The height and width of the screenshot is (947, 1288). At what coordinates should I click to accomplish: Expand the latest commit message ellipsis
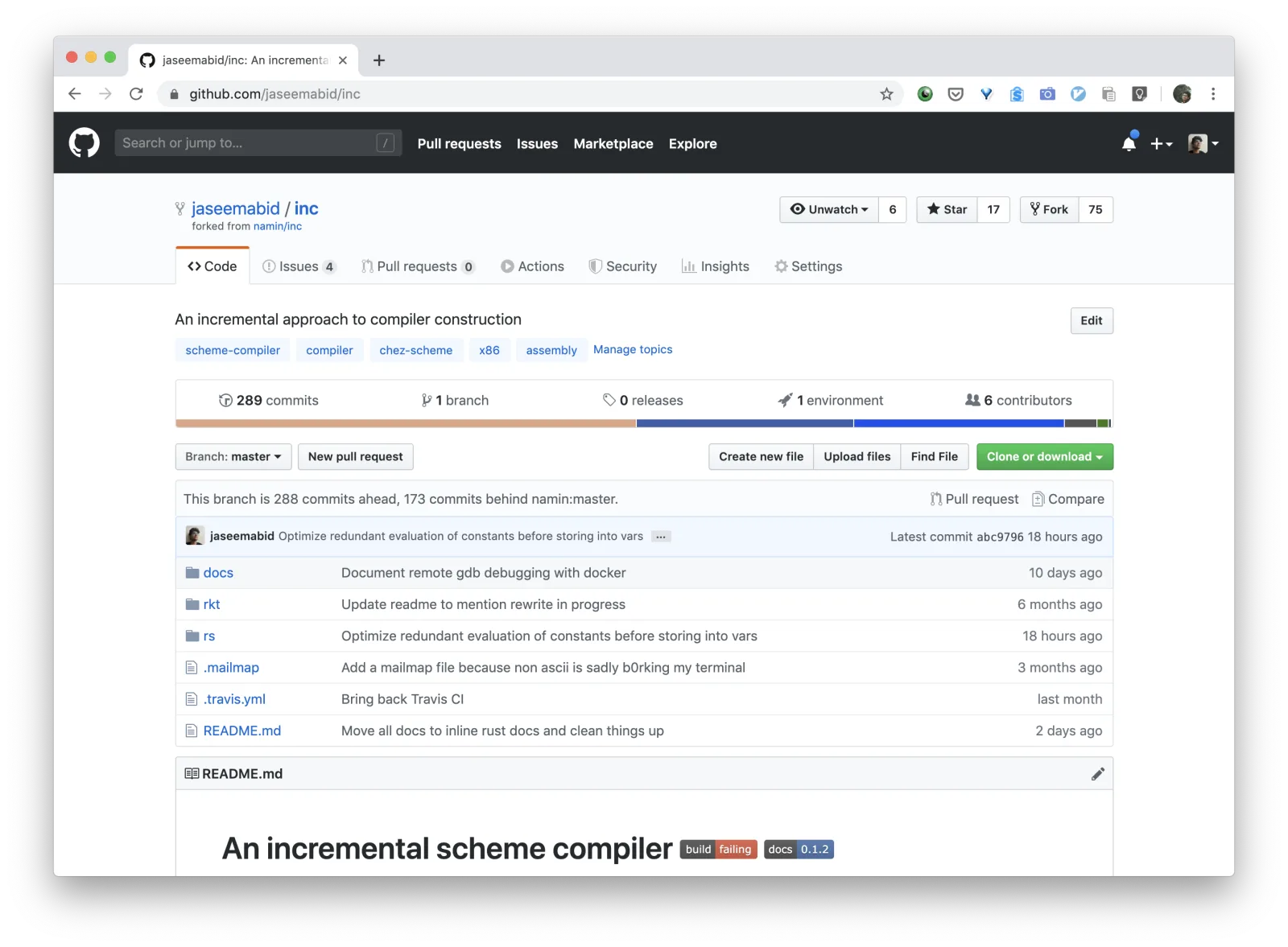point(661,537)
